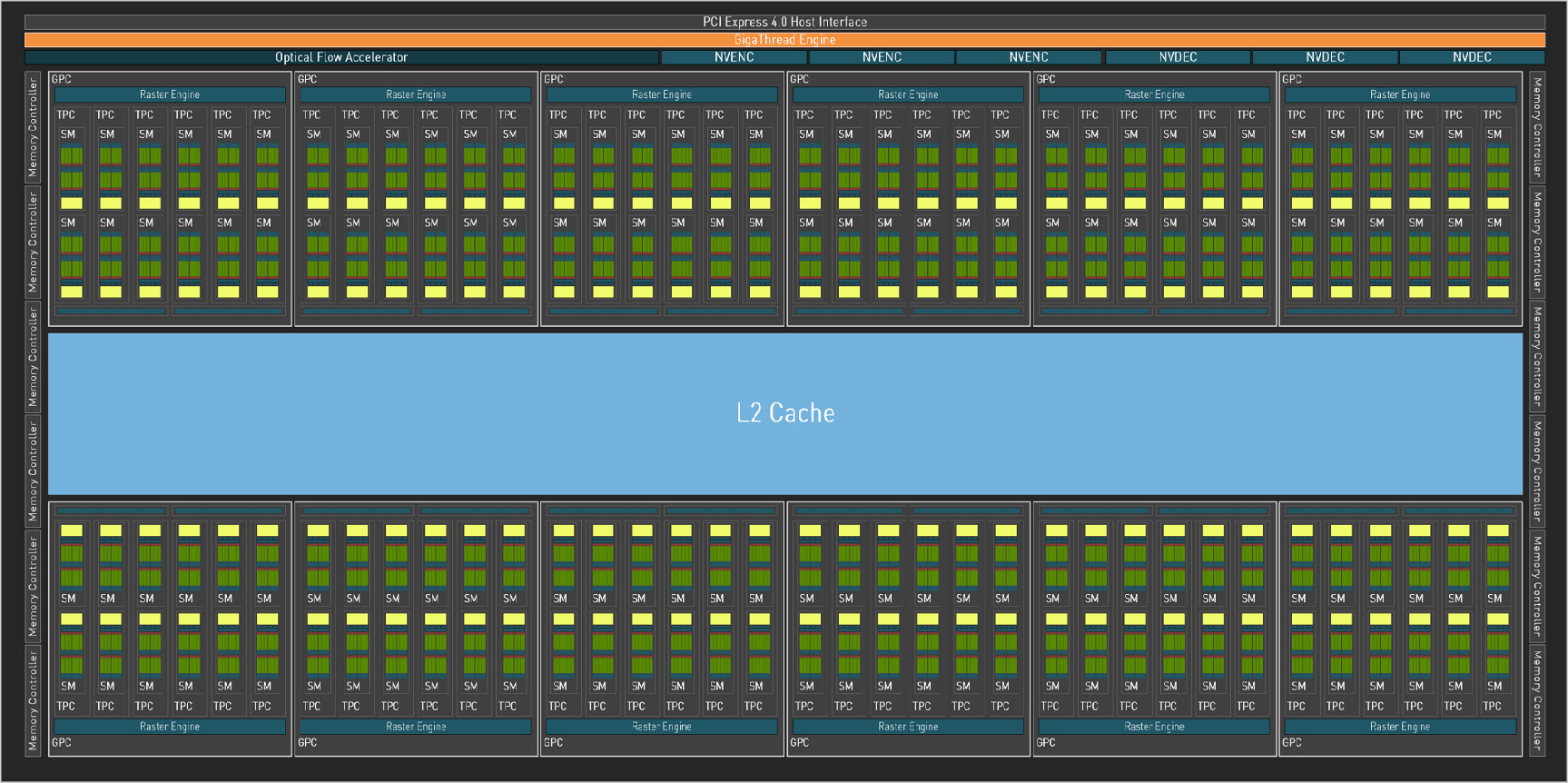Click the leftmost NVDEC block

click(x=1178, y=57)
